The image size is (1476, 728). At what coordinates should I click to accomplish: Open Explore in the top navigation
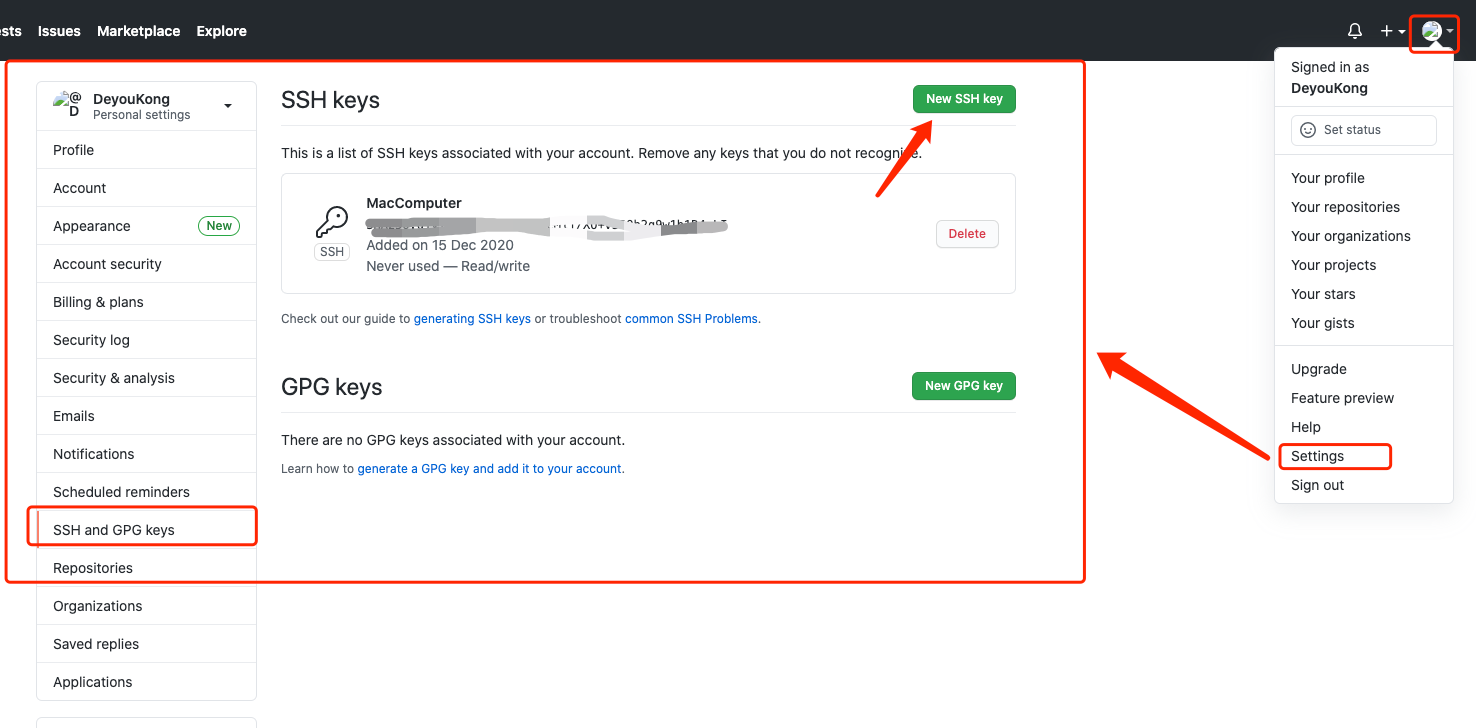click(221, 31)
